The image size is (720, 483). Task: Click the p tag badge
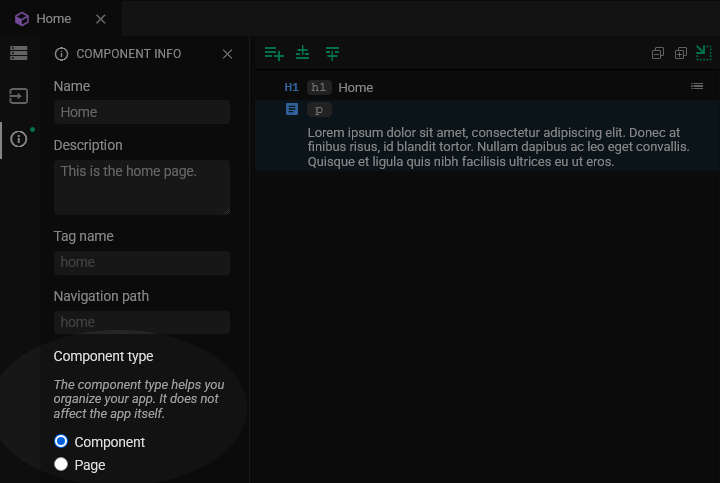(319, 110)
